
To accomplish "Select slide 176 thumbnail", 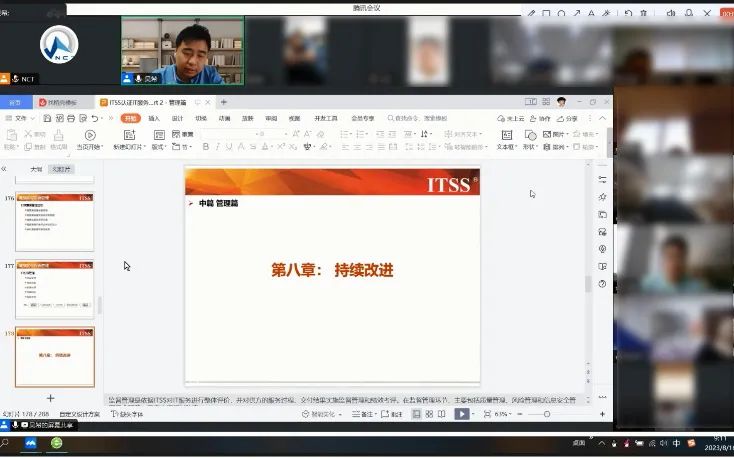I will click(x=55, y=222).
